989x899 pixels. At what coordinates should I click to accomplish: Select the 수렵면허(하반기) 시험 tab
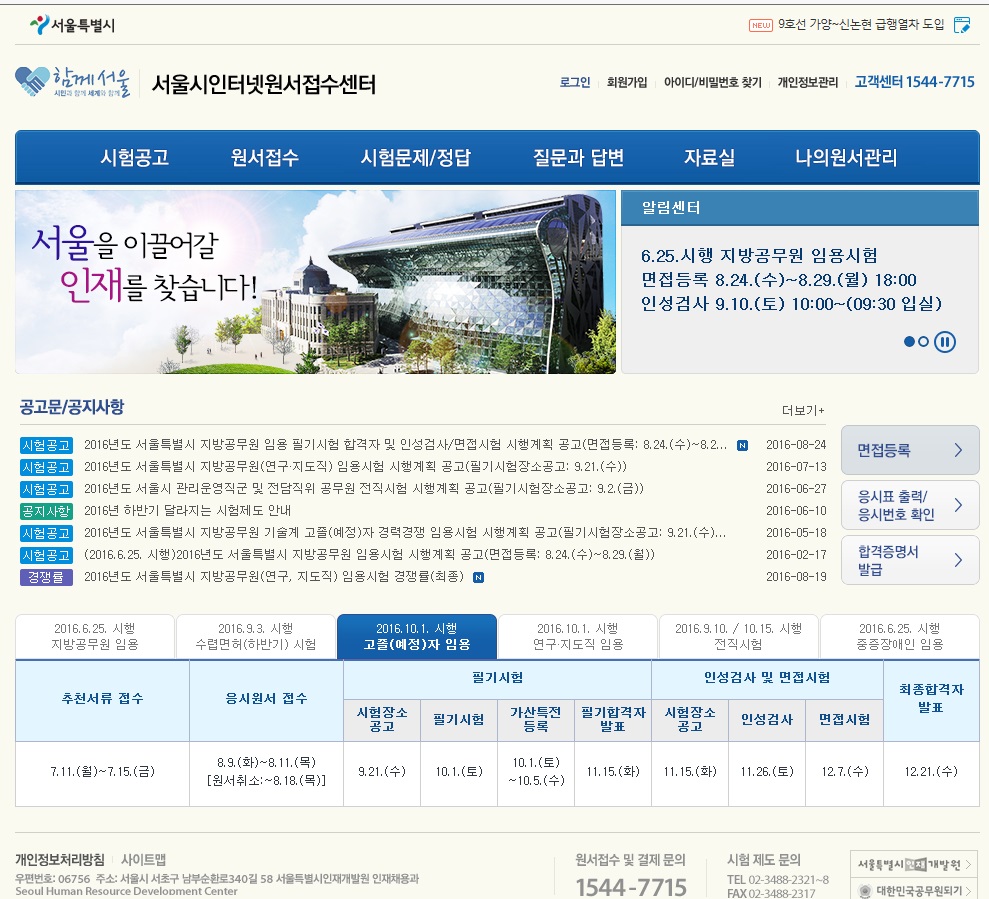tap(255, 637)
